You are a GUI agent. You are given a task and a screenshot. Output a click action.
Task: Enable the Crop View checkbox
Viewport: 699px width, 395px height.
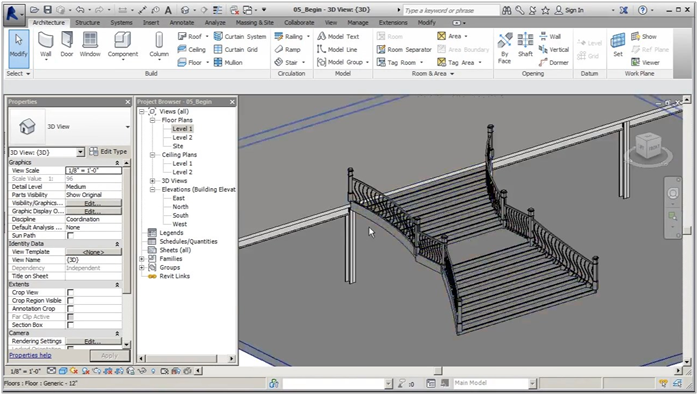click(x=70, y=292)
